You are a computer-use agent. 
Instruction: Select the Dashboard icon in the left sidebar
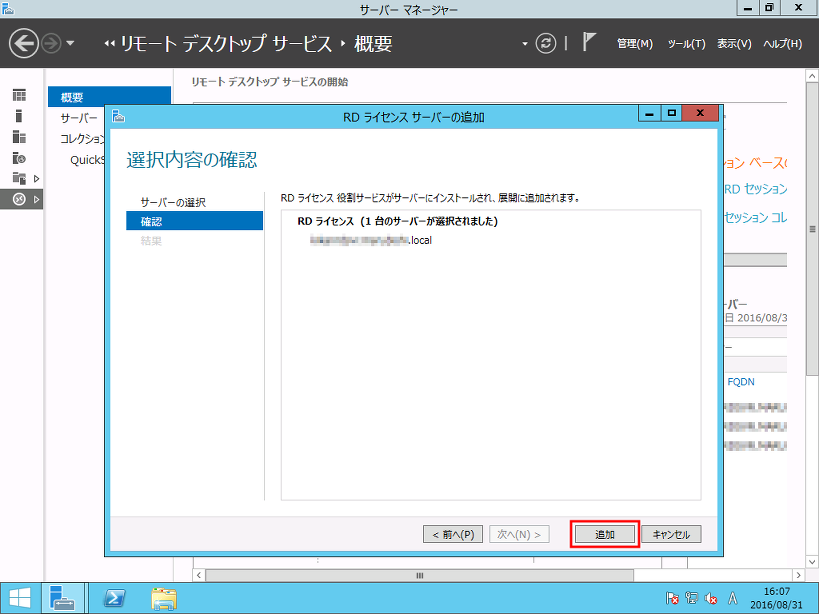20,94
